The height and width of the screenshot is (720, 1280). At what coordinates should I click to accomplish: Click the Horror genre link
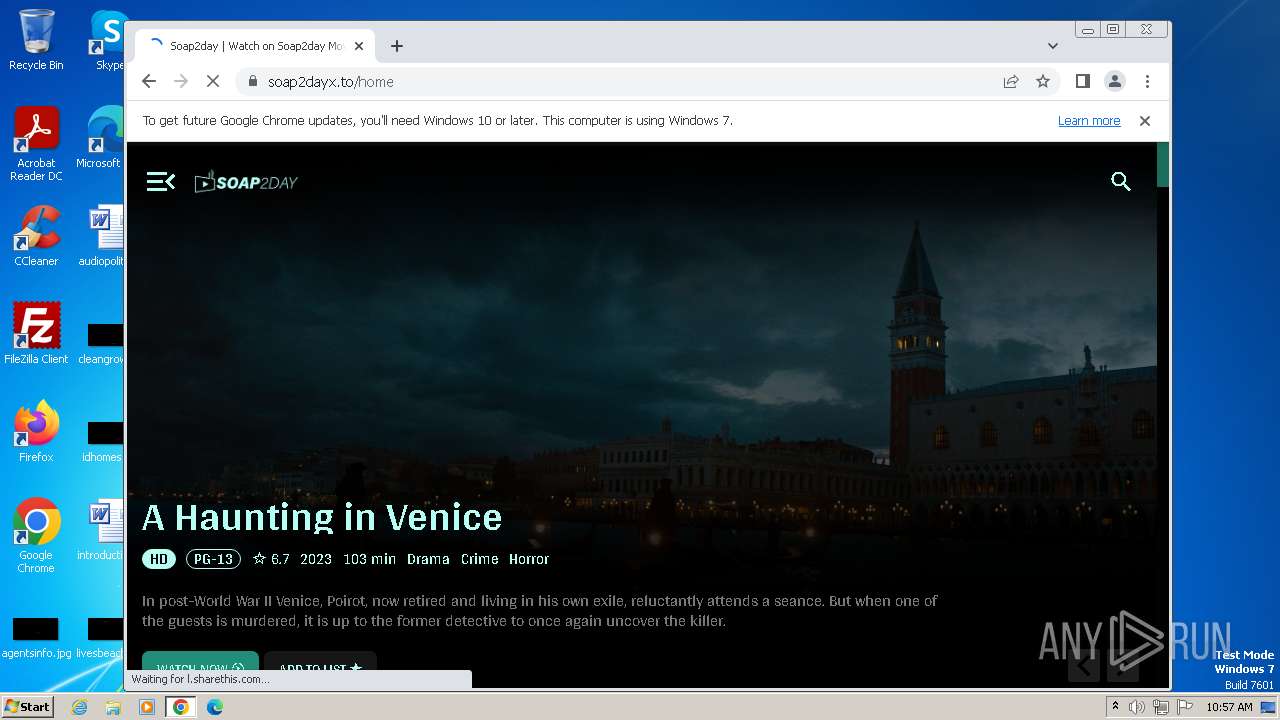(x=529, y=559)
